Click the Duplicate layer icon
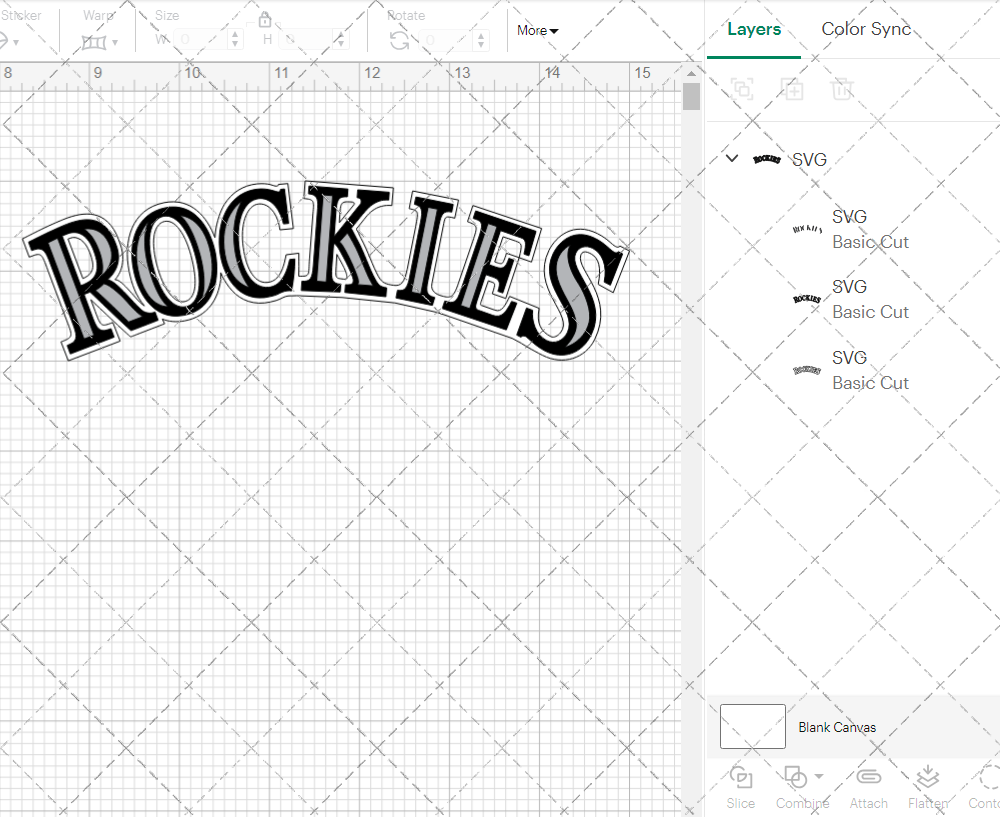1000x817 pixels. tap(792, 89)
